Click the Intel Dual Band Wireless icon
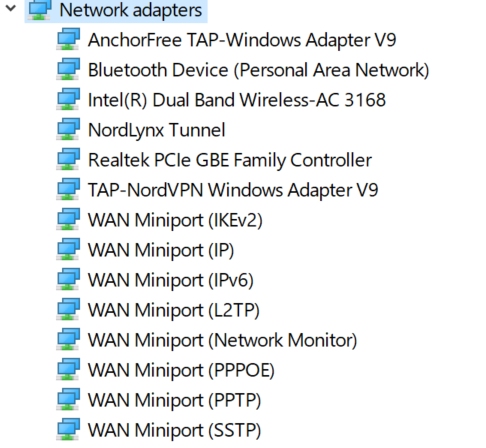This screenshot has width=486, height=448. [x=68, y=99]
